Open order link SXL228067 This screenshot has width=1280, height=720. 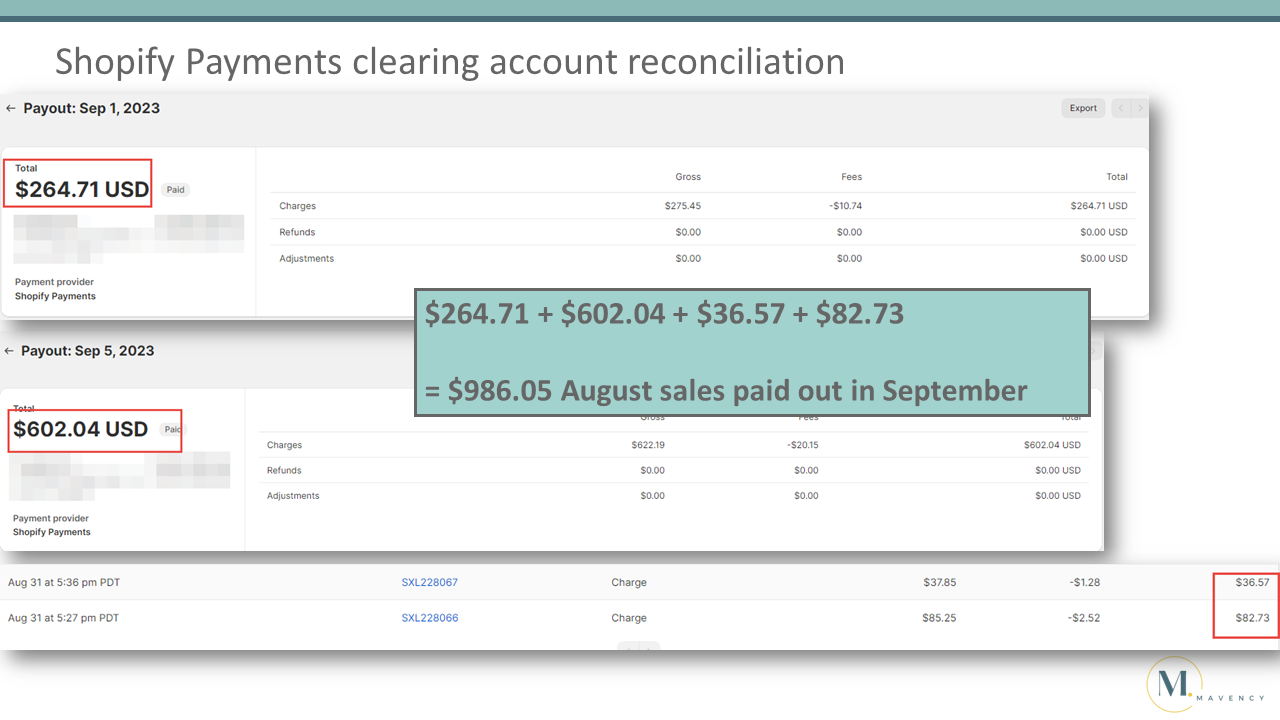(430, 582)
